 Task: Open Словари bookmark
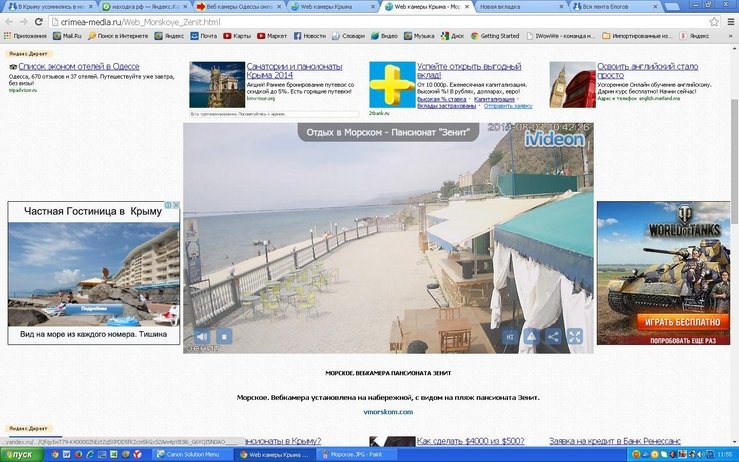coord(348,36)
